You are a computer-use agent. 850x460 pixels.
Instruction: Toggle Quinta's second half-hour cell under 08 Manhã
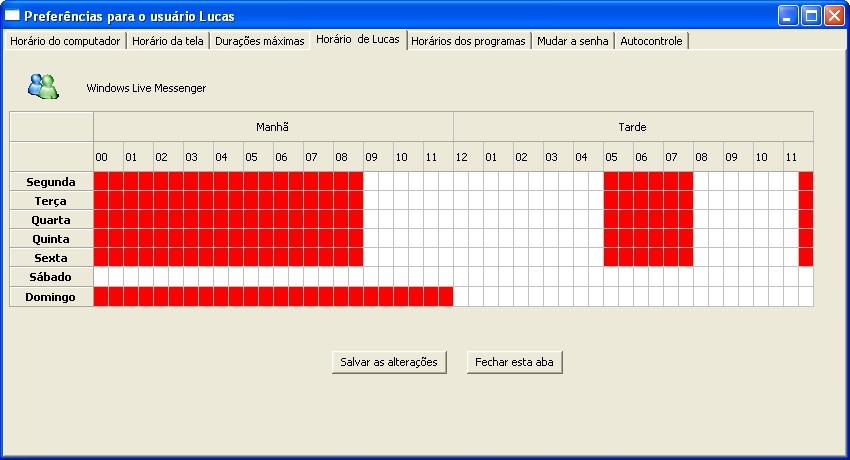(356, 238)
